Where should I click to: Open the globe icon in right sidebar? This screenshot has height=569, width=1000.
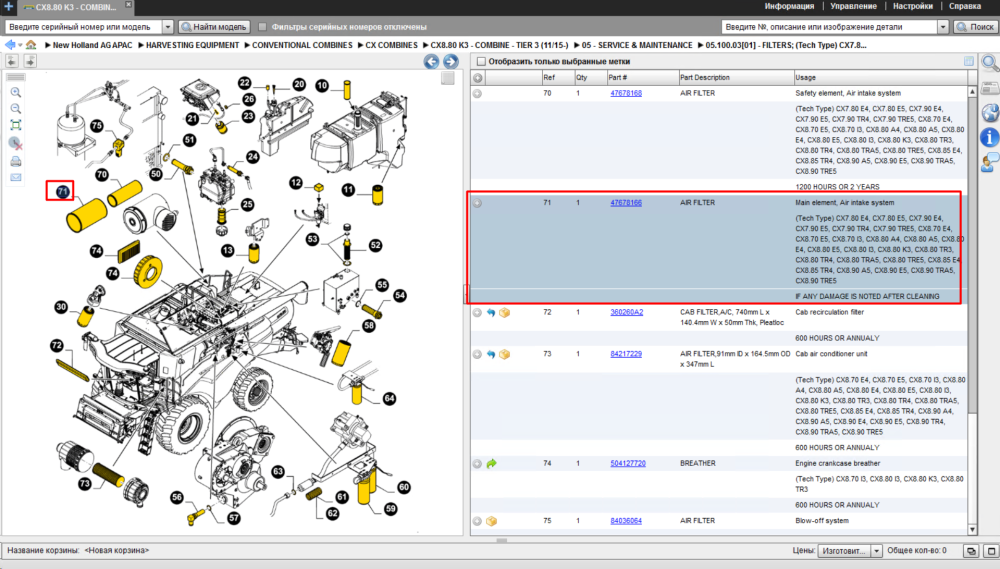click(x=990, y=113)
